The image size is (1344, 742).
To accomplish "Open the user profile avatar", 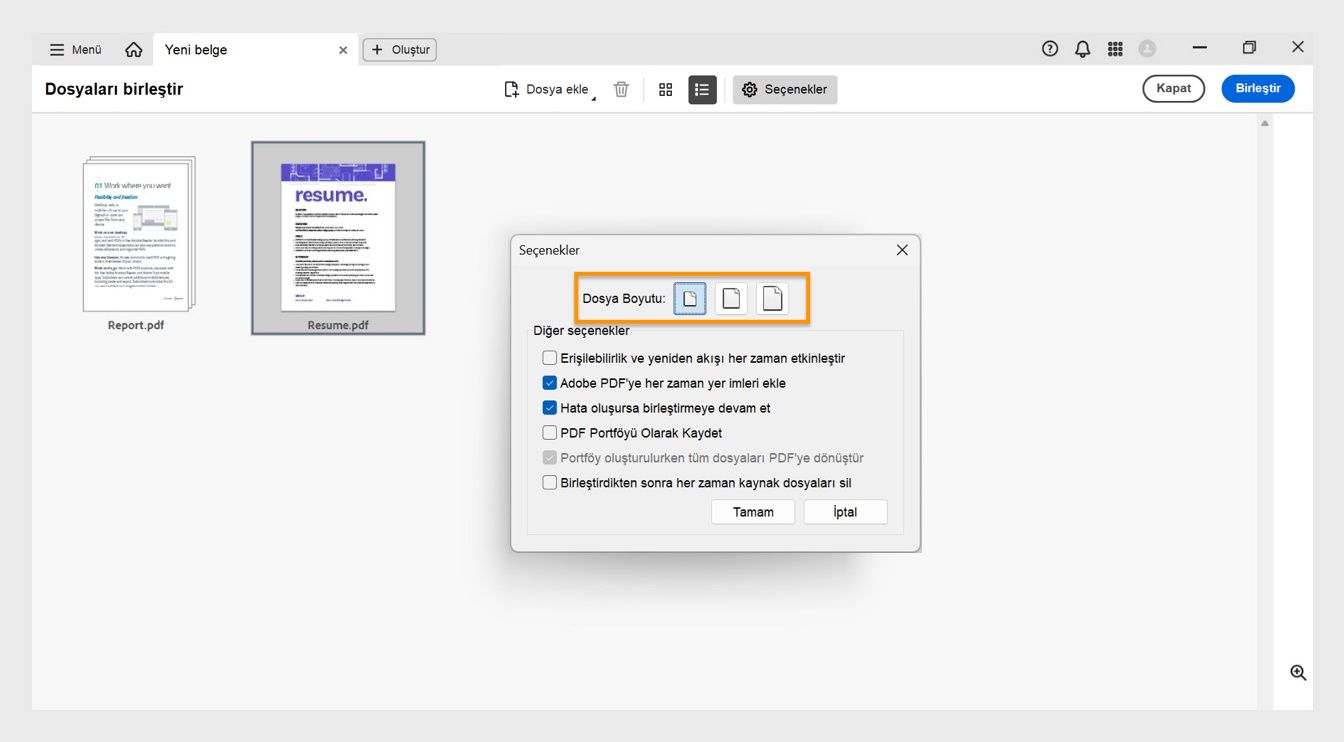I will [x=1148, y=48].
